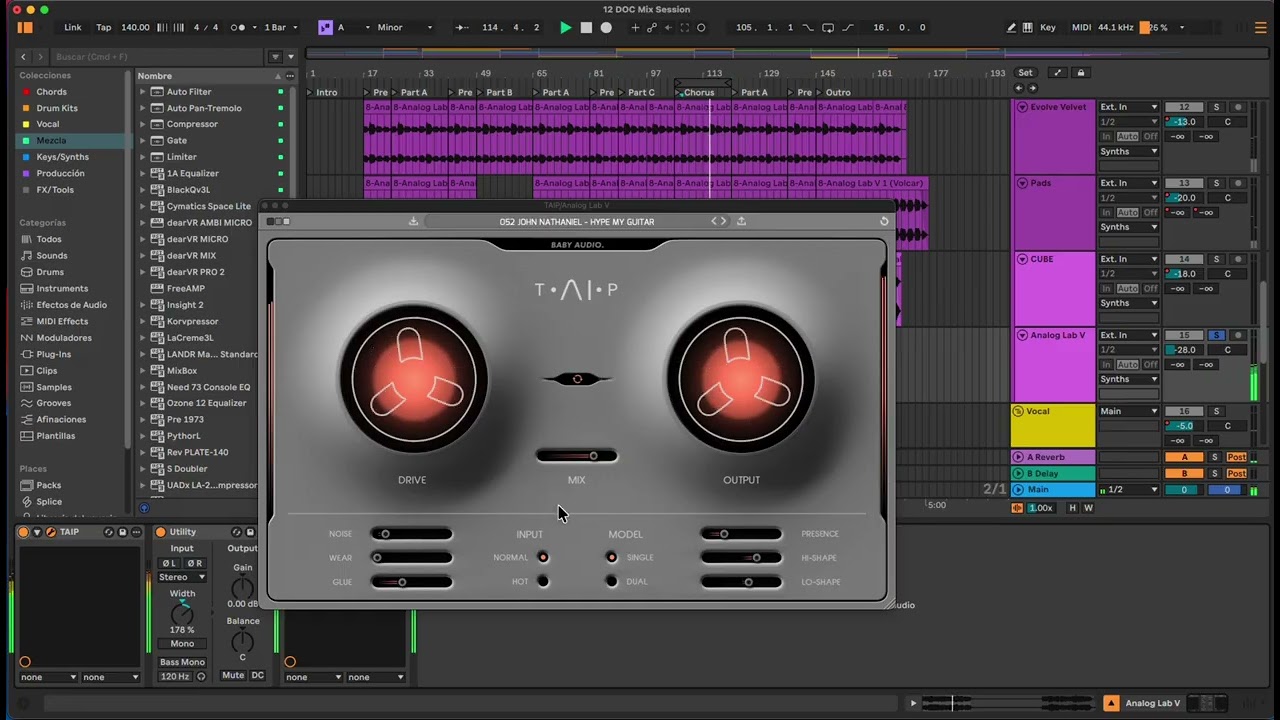Click the TAIP device hot-swap icon
The height and width of the screenshot is (720, 1280).
[x=108, y=532]
